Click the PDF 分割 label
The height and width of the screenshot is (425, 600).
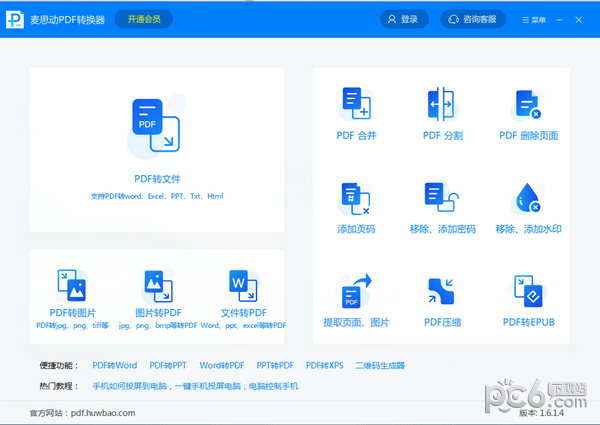(443, 135)
